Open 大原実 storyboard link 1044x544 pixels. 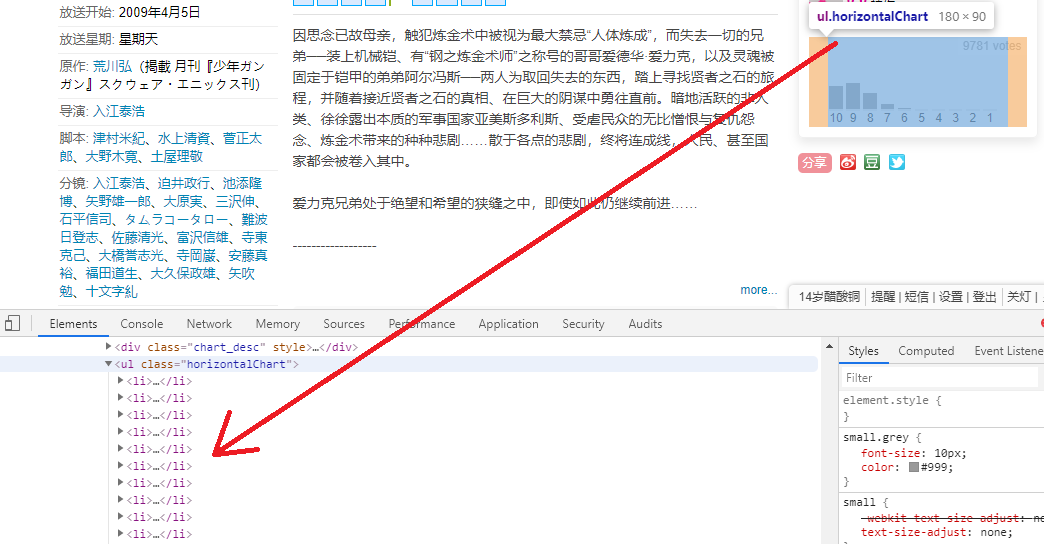tap(182, 201)
